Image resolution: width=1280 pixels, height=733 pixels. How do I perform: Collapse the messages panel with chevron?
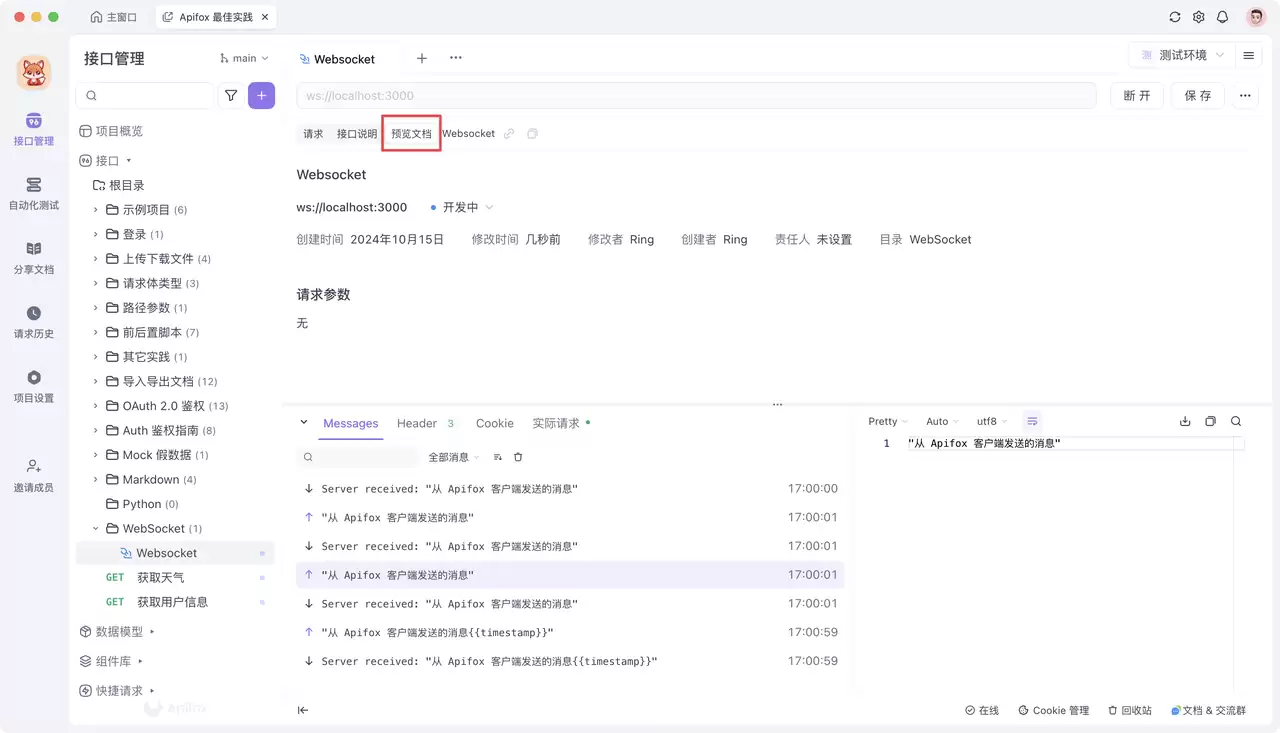click(304, 423)
